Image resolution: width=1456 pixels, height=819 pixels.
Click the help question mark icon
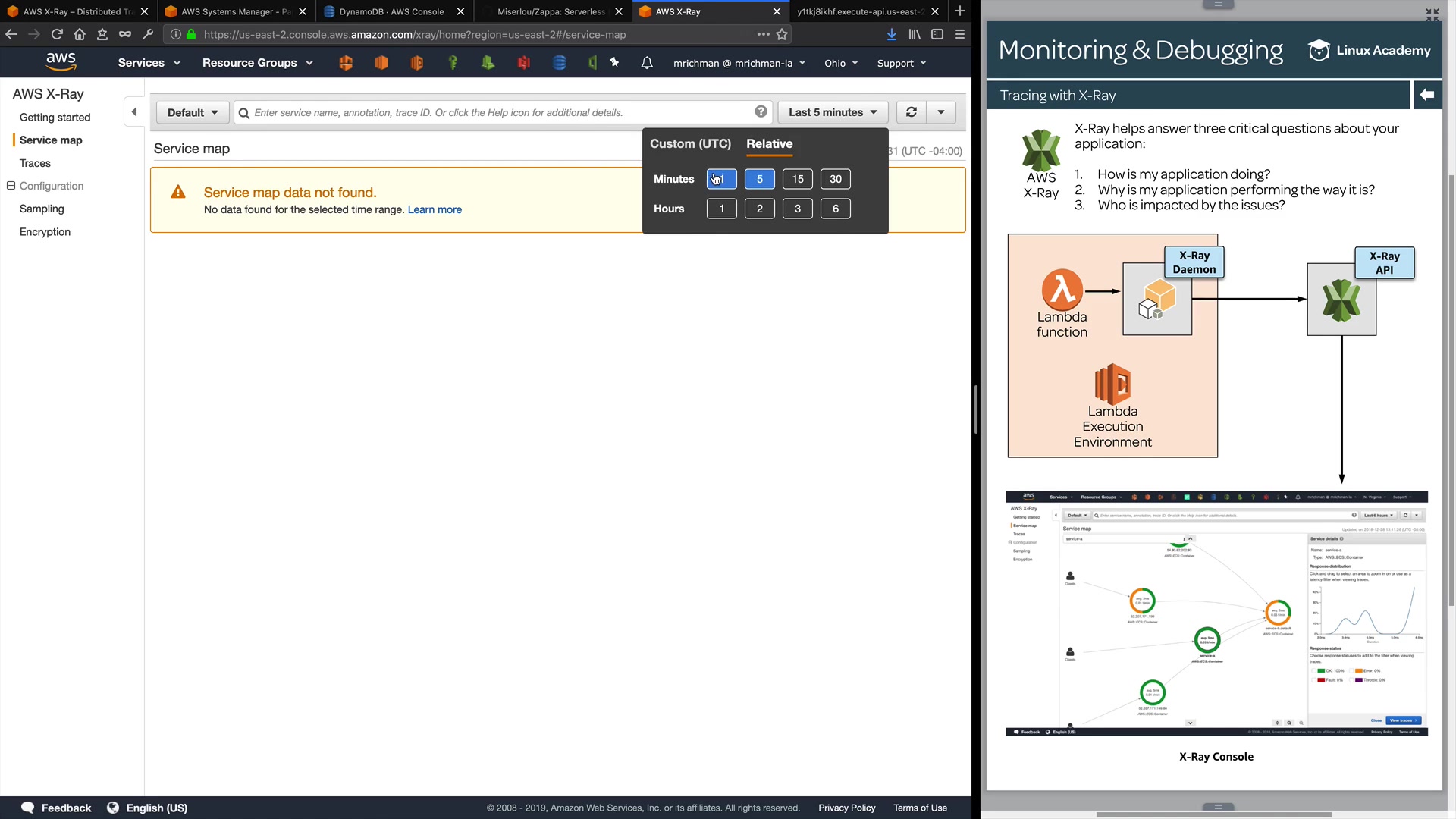761,112
